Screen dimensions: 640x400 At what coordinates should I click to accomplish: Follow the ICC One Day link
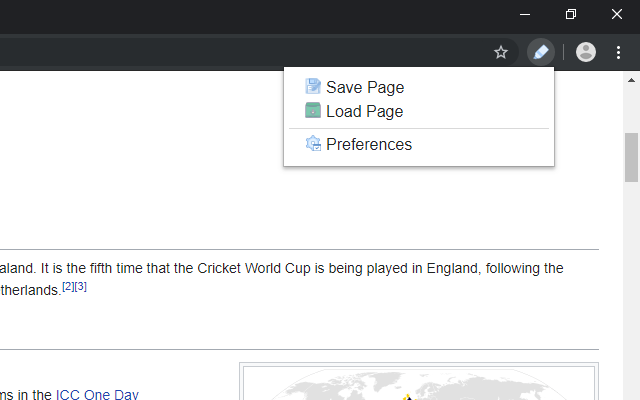(x=97, y=395)
